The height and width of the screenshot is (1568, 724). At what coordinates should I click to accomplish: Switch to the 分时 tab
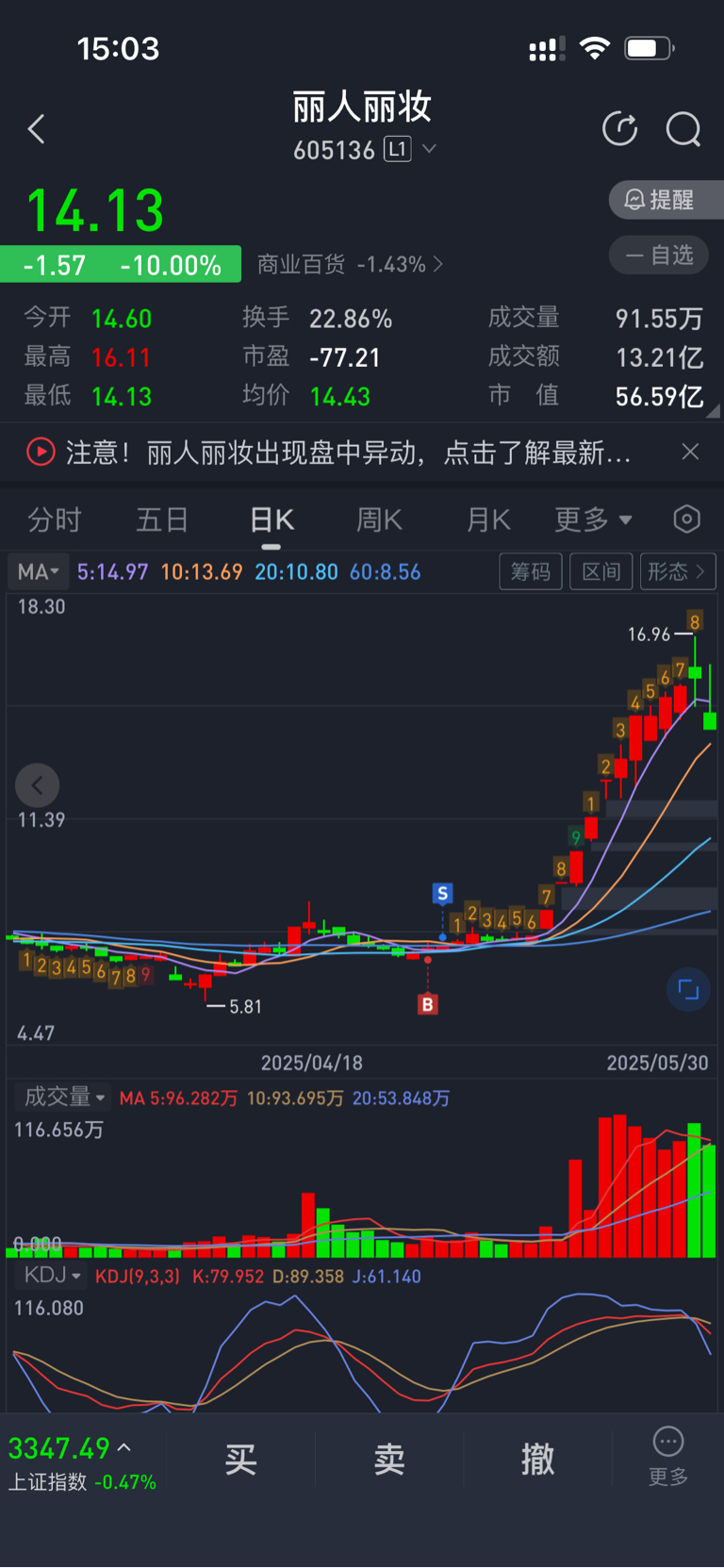click(x=54, y=520)
